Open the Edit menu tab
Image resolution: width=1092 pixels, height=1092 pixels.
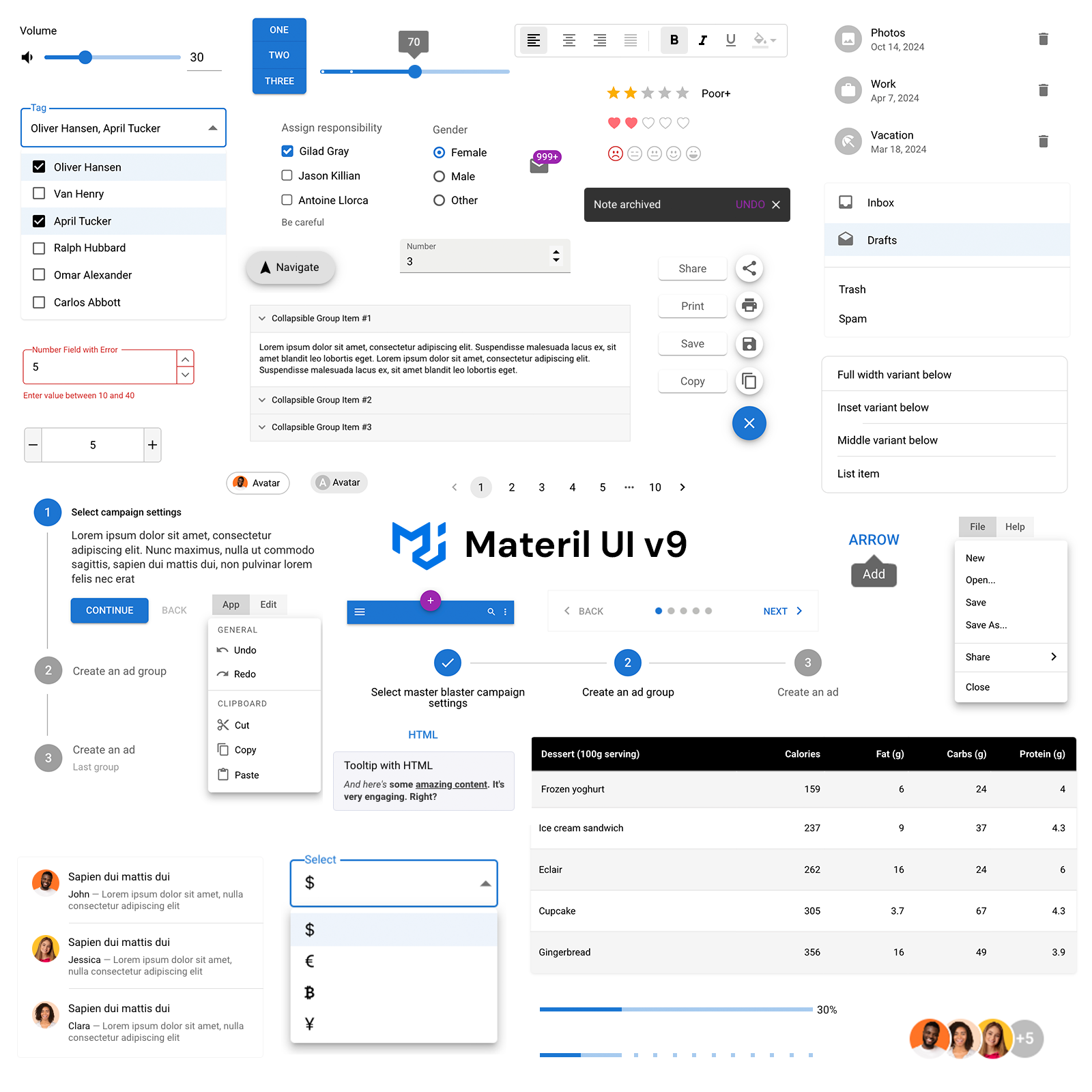[x=268, y=605]
